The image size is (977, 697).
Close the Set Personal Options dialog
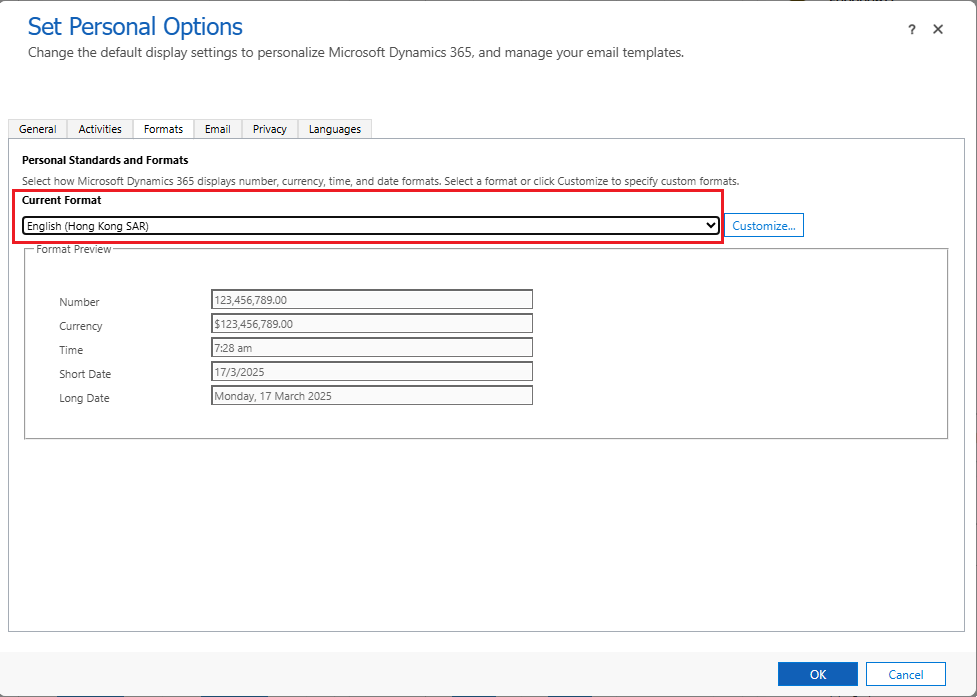tap(938, 30)
